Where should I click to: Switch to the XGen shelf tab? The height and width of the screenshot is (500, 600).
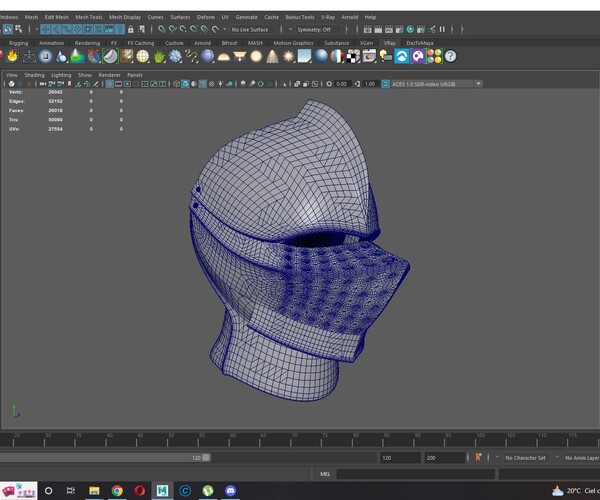click(x=366, y=43)
